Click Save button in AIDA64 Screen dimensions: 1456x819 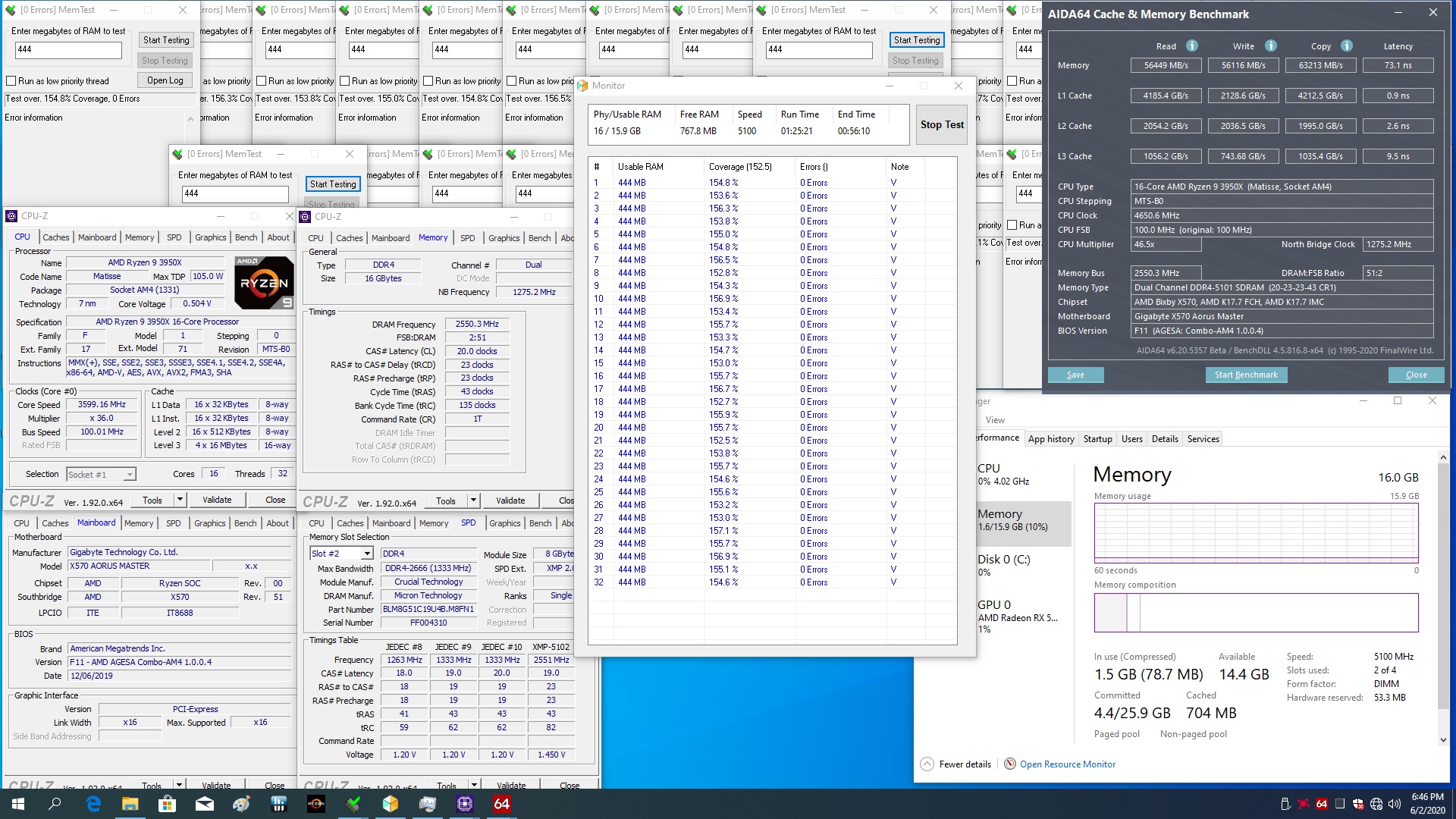tap(1075, 375)
